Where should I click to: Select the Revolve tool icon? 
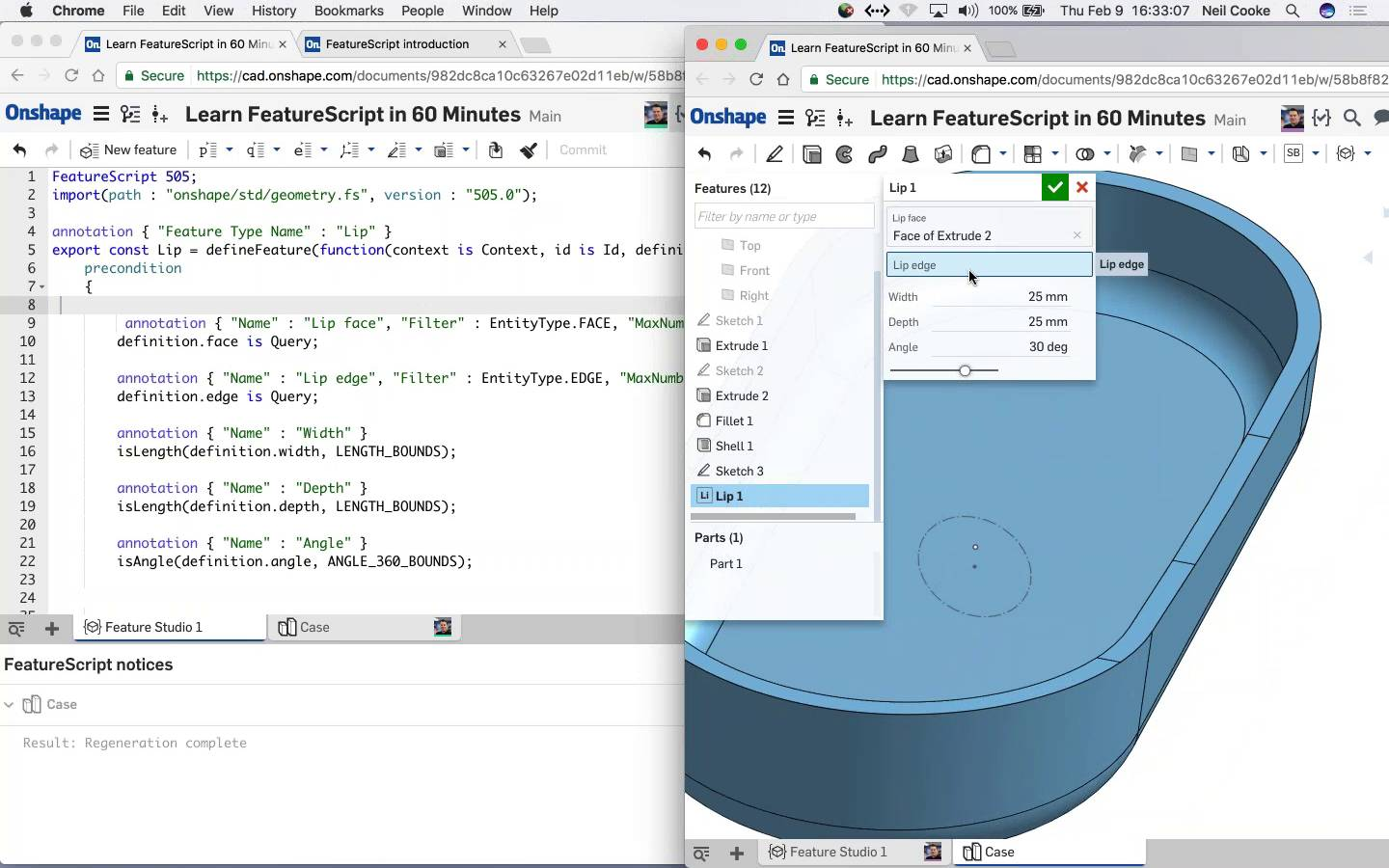point(845,154)
